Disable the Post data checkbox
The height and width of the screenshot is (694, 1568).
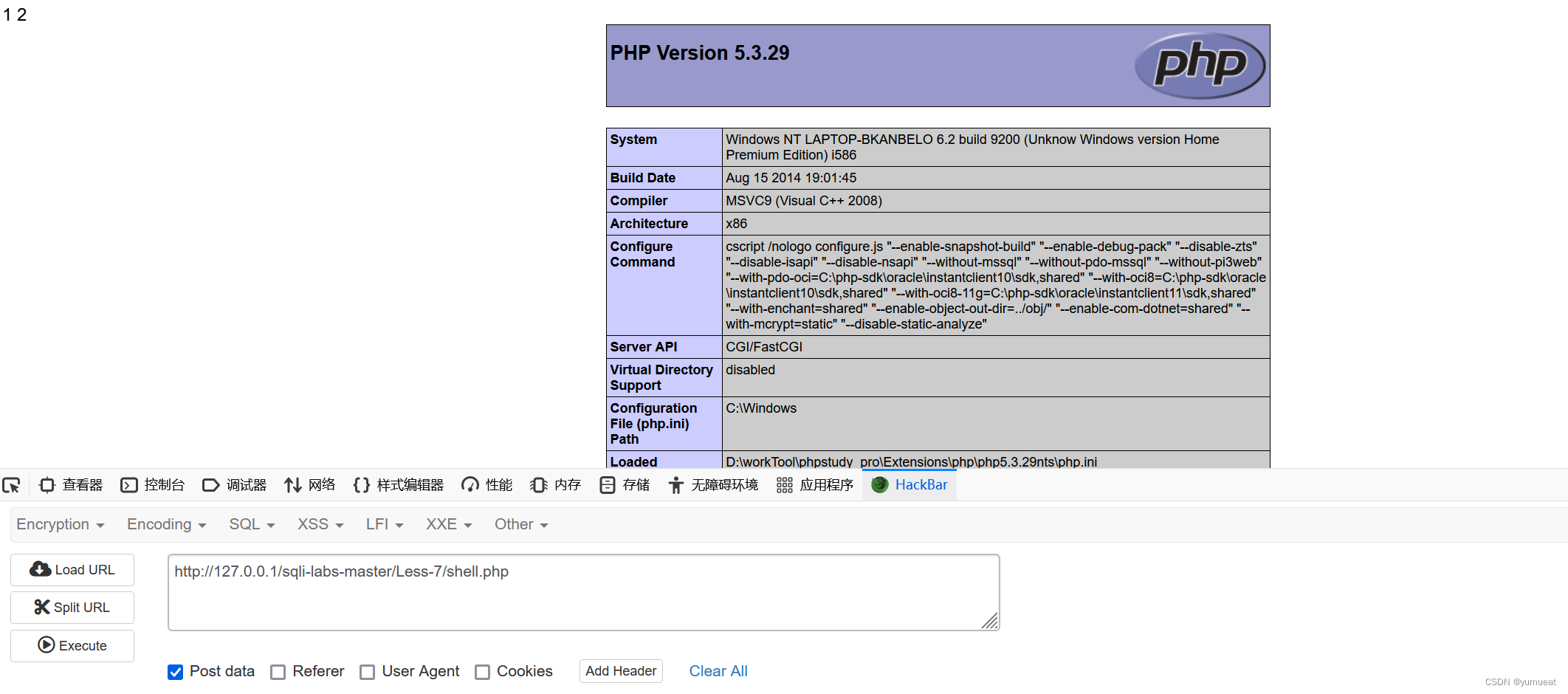pos(175,671)
